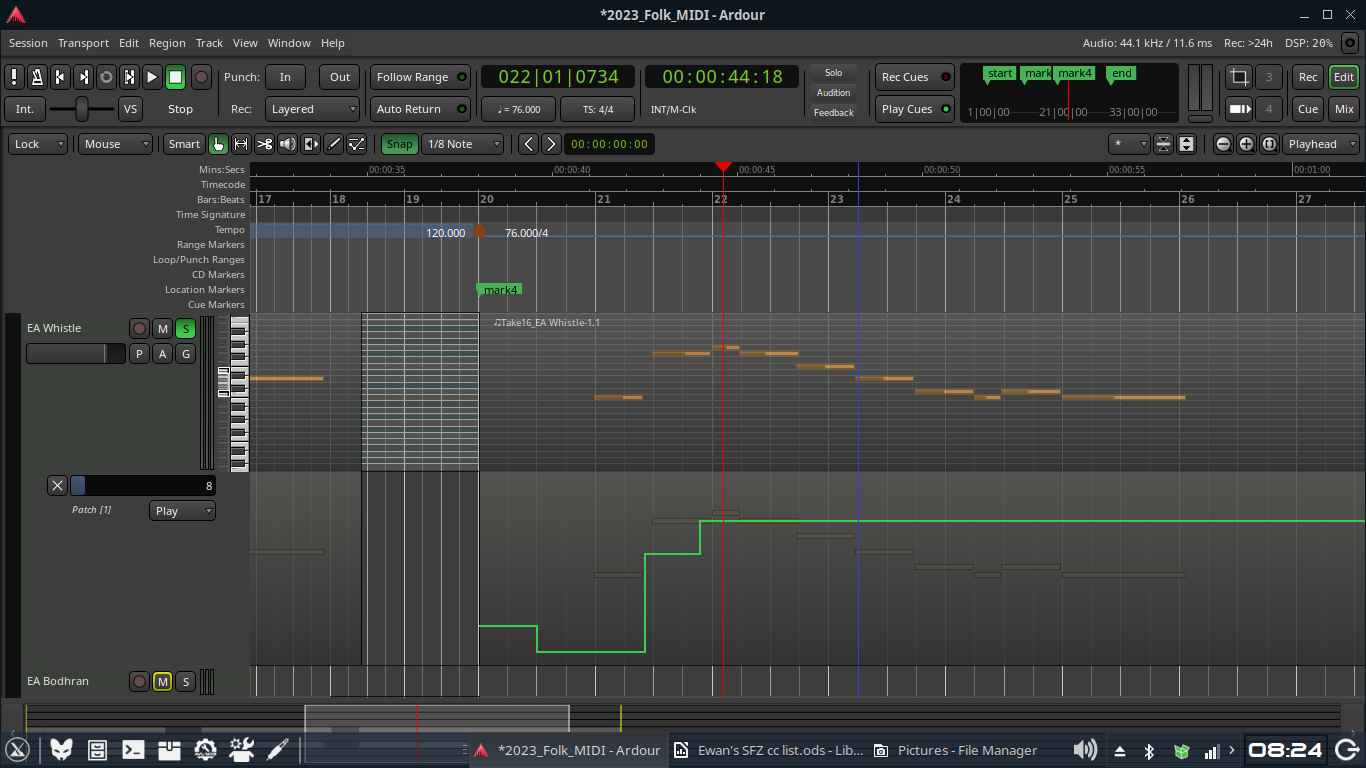Open the Region menu
The image size is (1366, 768).
click(x=167, y=43)
